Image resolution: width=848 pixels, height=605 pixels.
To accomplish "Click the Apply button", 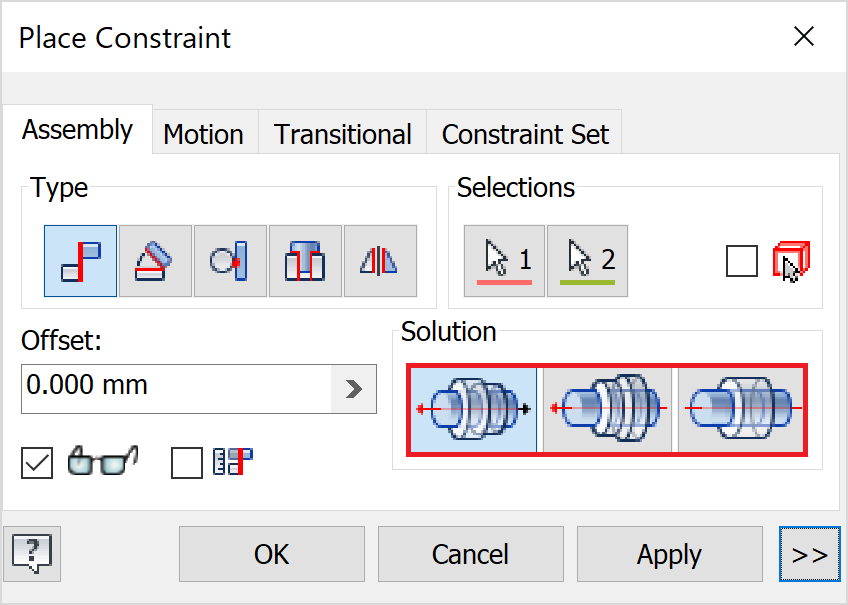I will click(669, 554).
